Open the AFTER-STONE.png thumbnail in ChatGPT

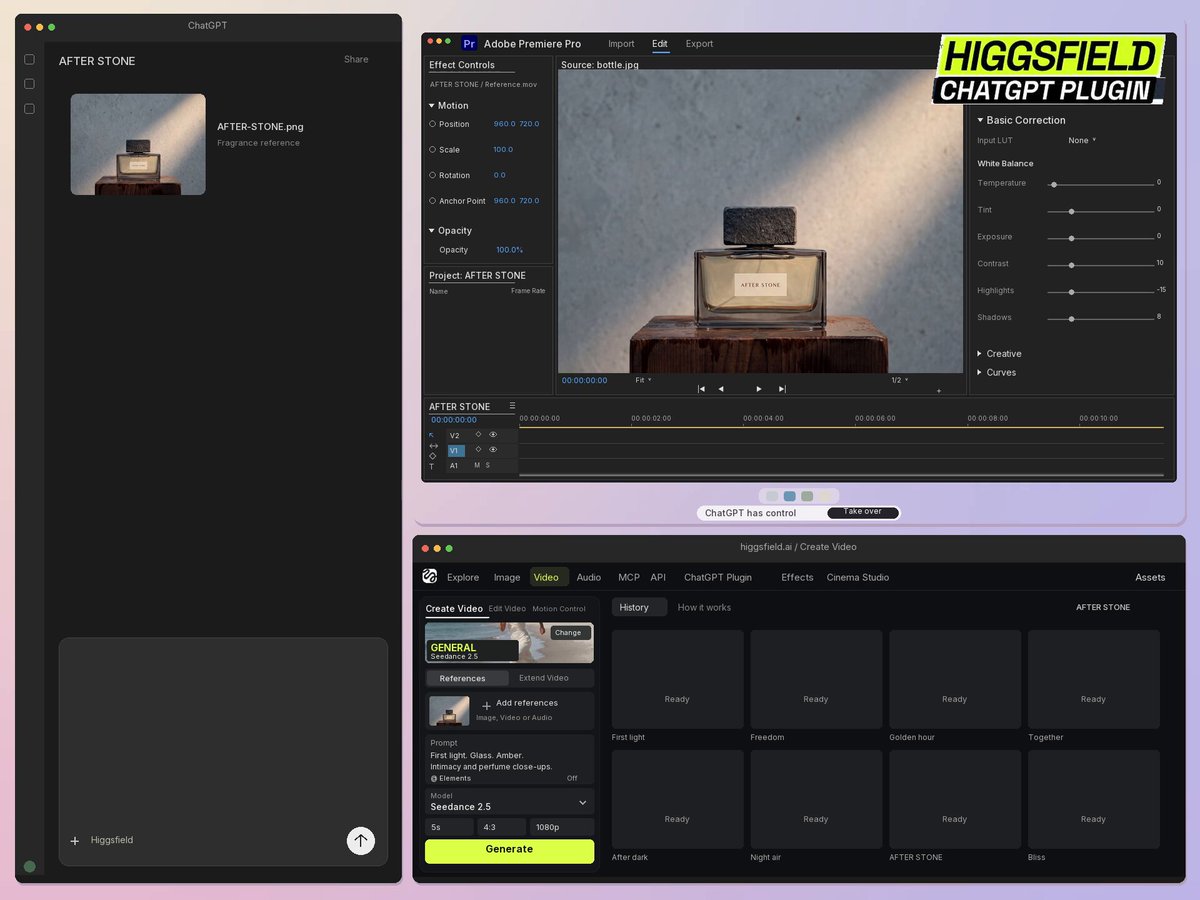point(138,144)
